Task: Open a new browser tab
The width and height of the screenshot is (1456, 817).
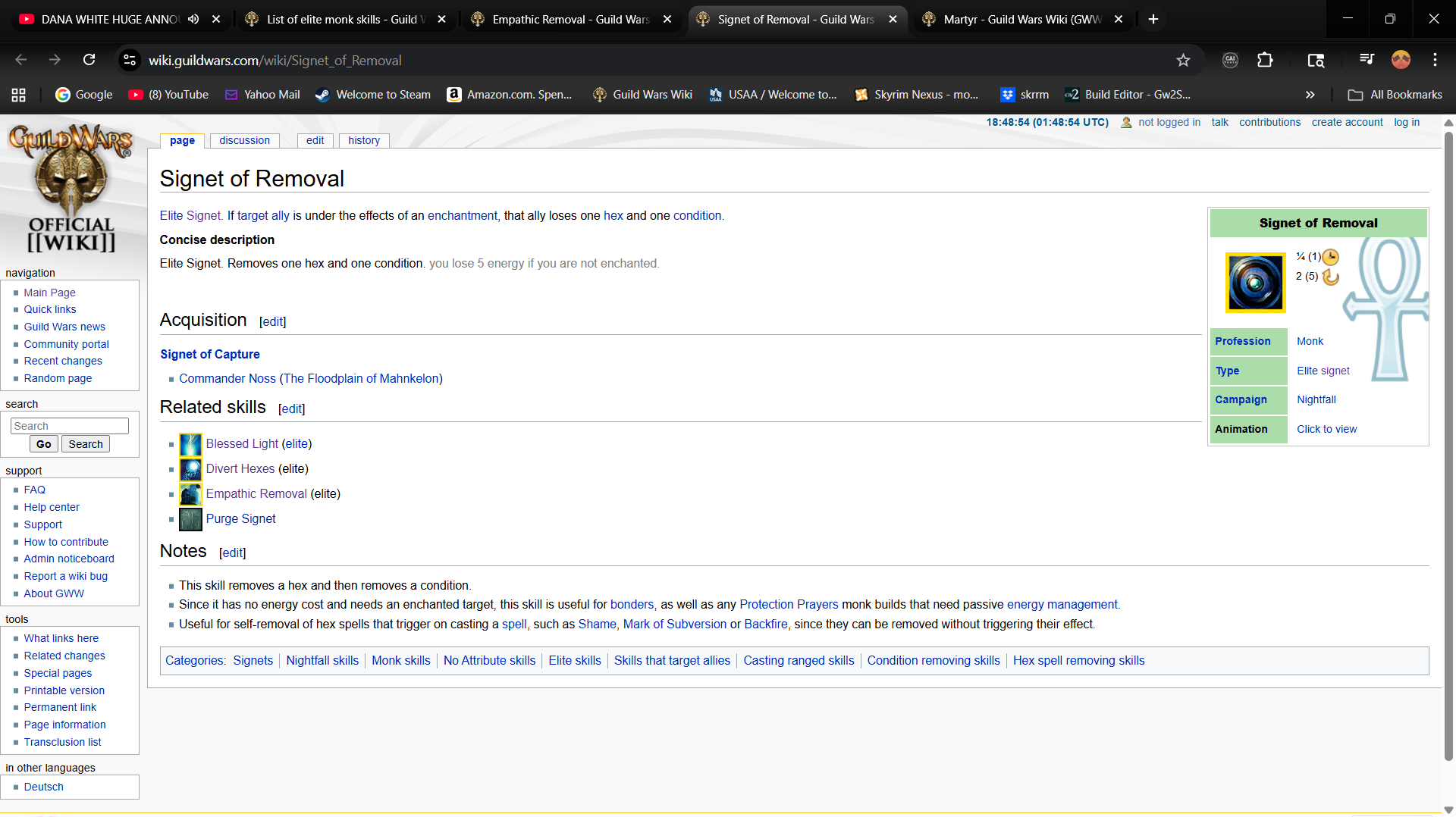Action: click(x=1153, y=19)
